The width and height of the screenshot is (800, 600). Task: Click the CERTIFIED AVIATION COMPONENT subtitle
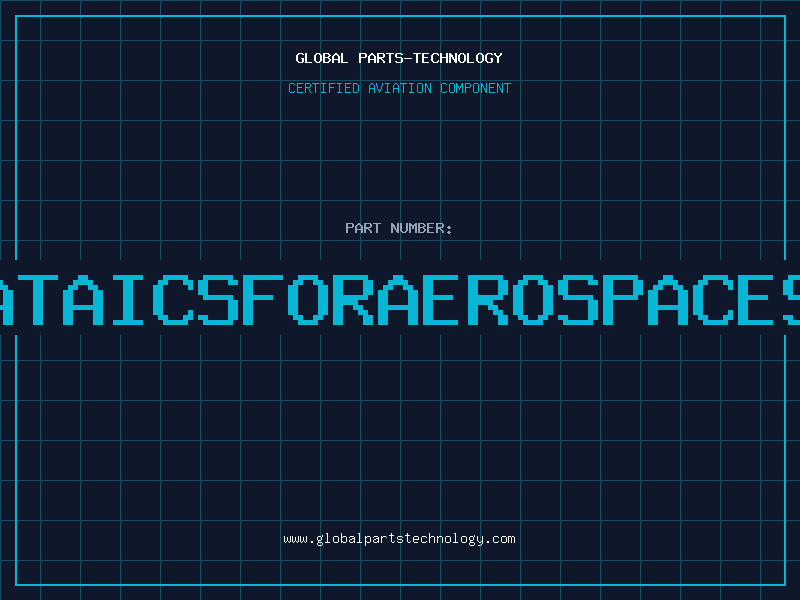coord(399,88)
